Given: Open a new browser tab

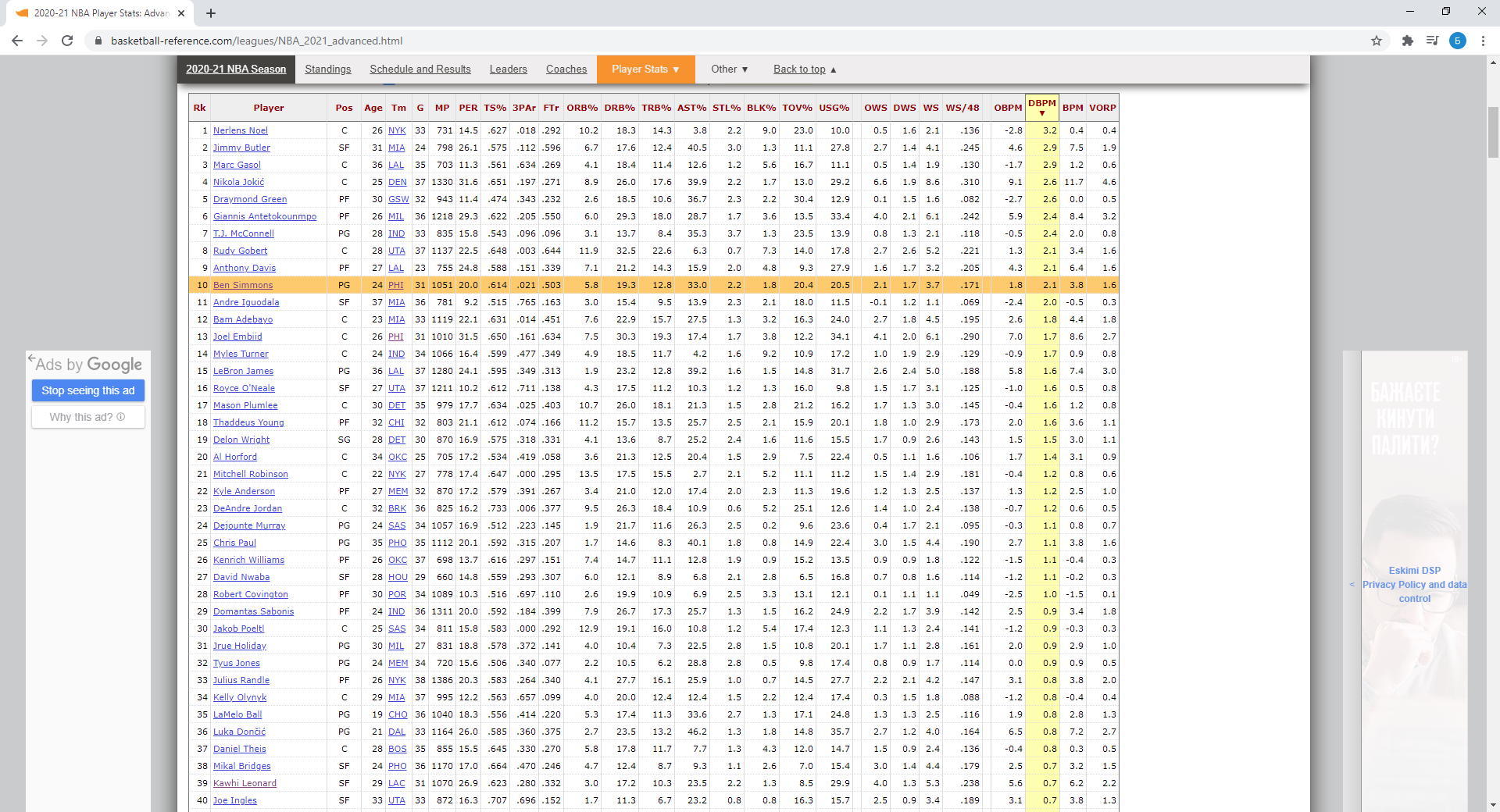Looking at the screenshot, I should (x=211, y=13).
